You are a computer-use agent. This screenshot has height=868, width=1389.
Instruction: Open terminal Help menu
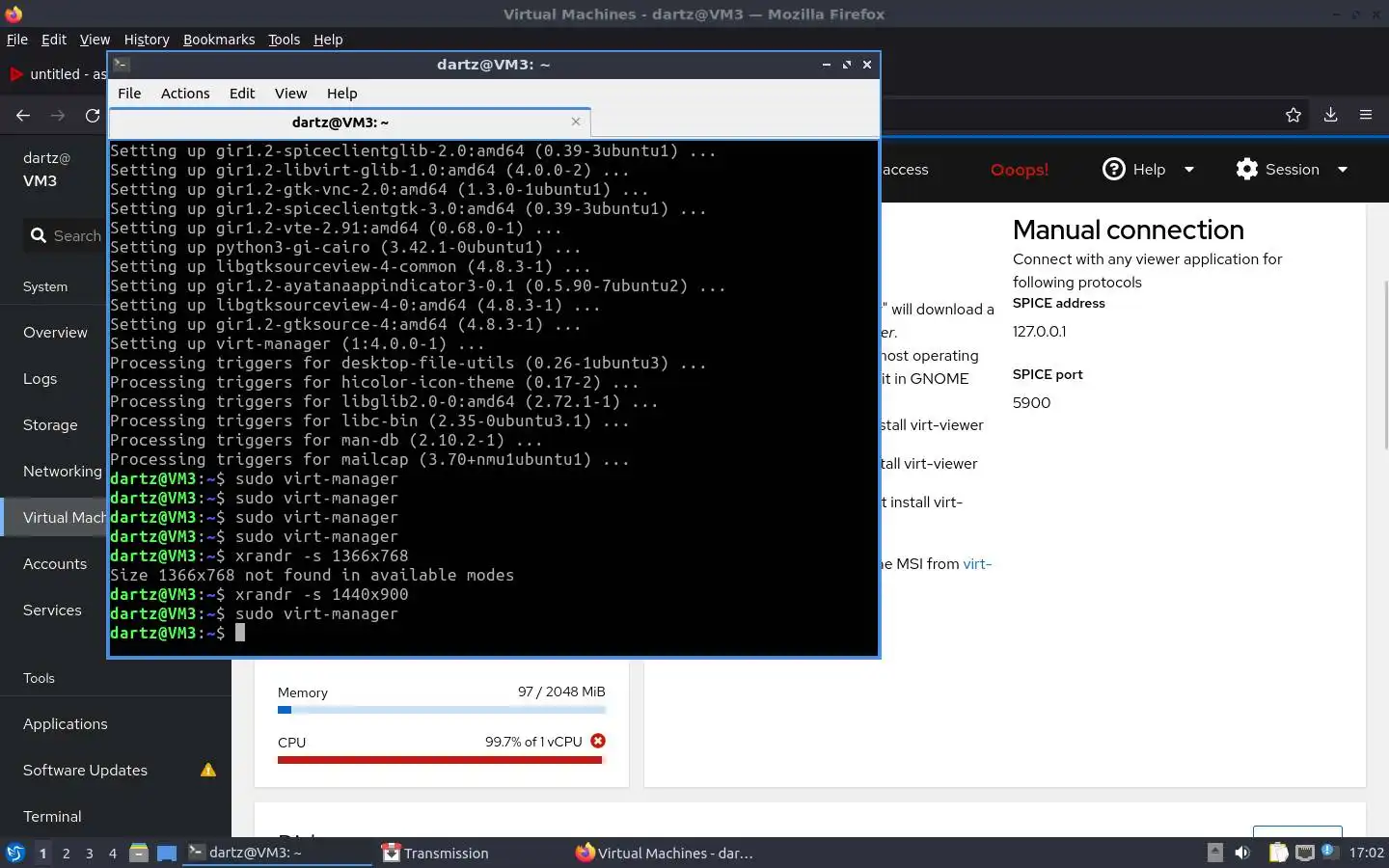pyautogui.click(x=341, y=93)
